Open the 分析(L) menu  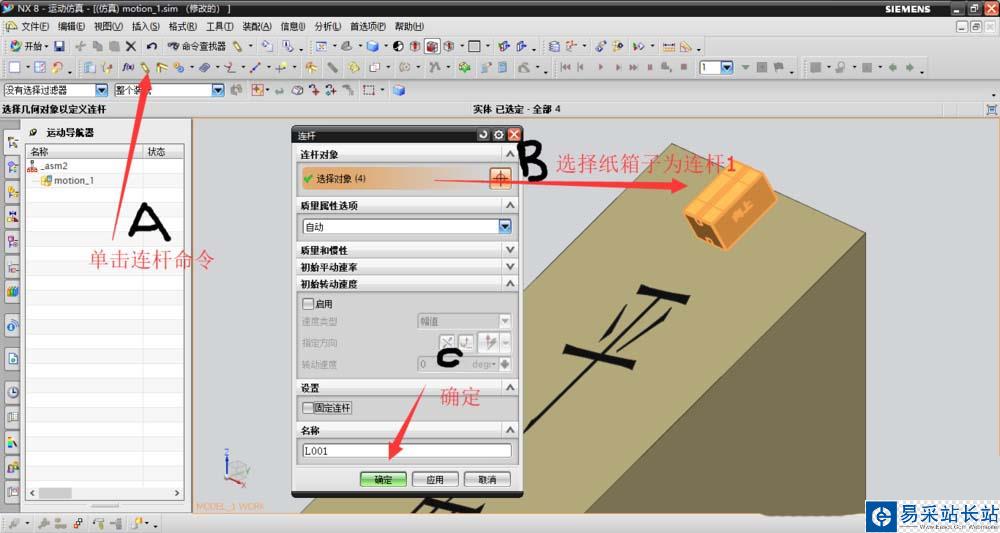tap(327, 26)
